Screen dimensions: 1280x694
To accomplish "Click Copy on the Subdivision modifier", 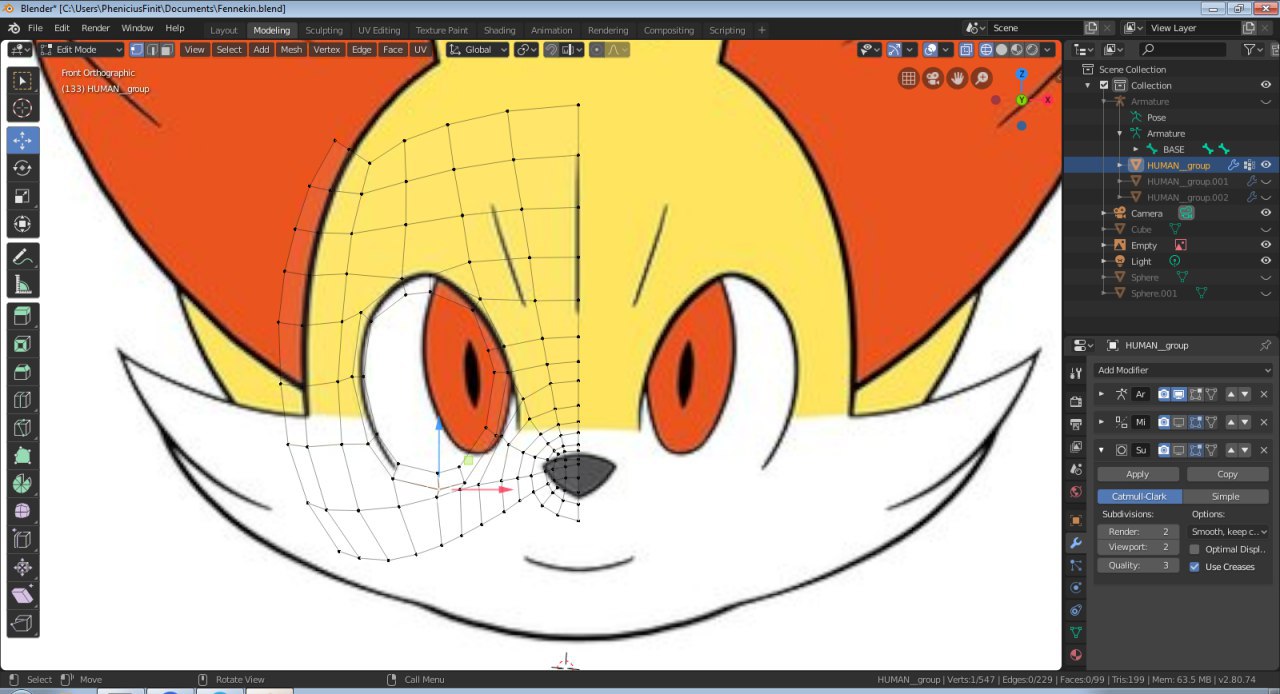I will point(1228,474).
